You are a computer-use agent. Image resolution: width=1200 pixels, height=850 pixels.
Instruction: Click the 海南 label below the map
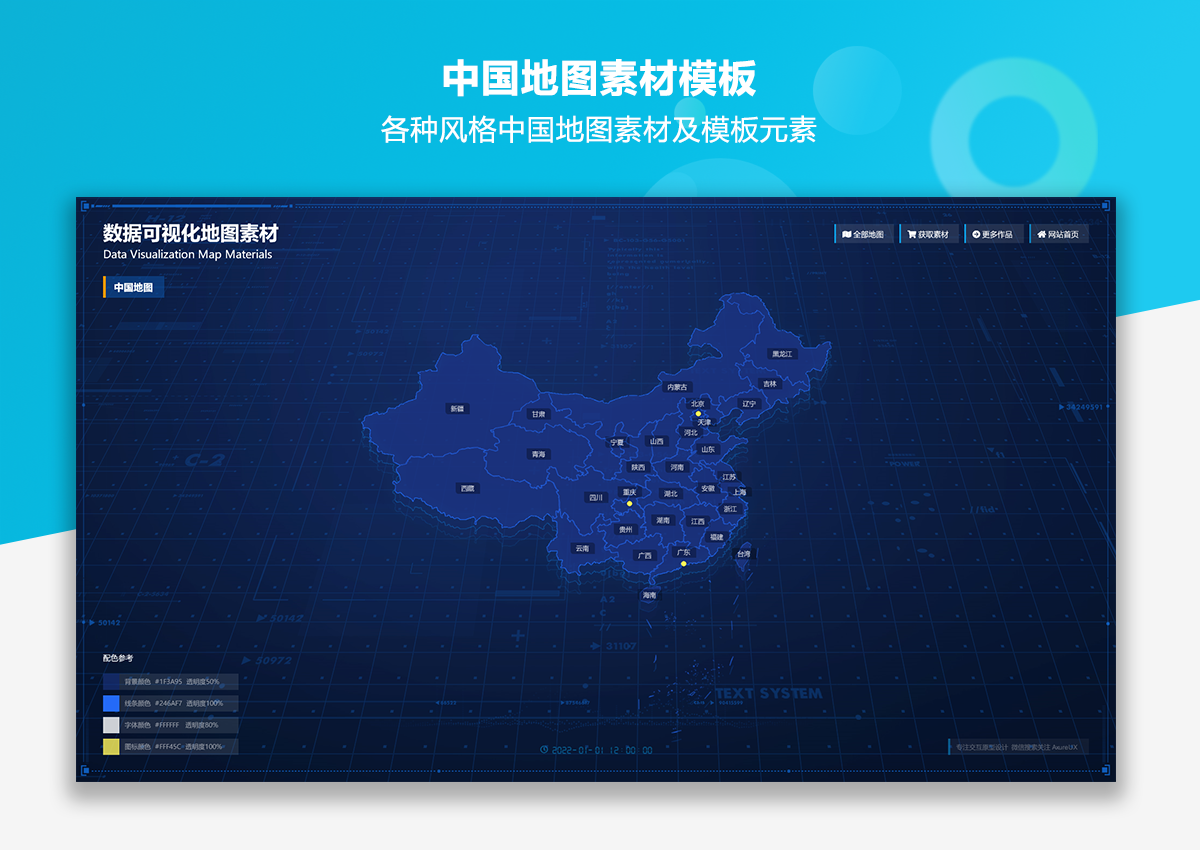click(650, 595)
